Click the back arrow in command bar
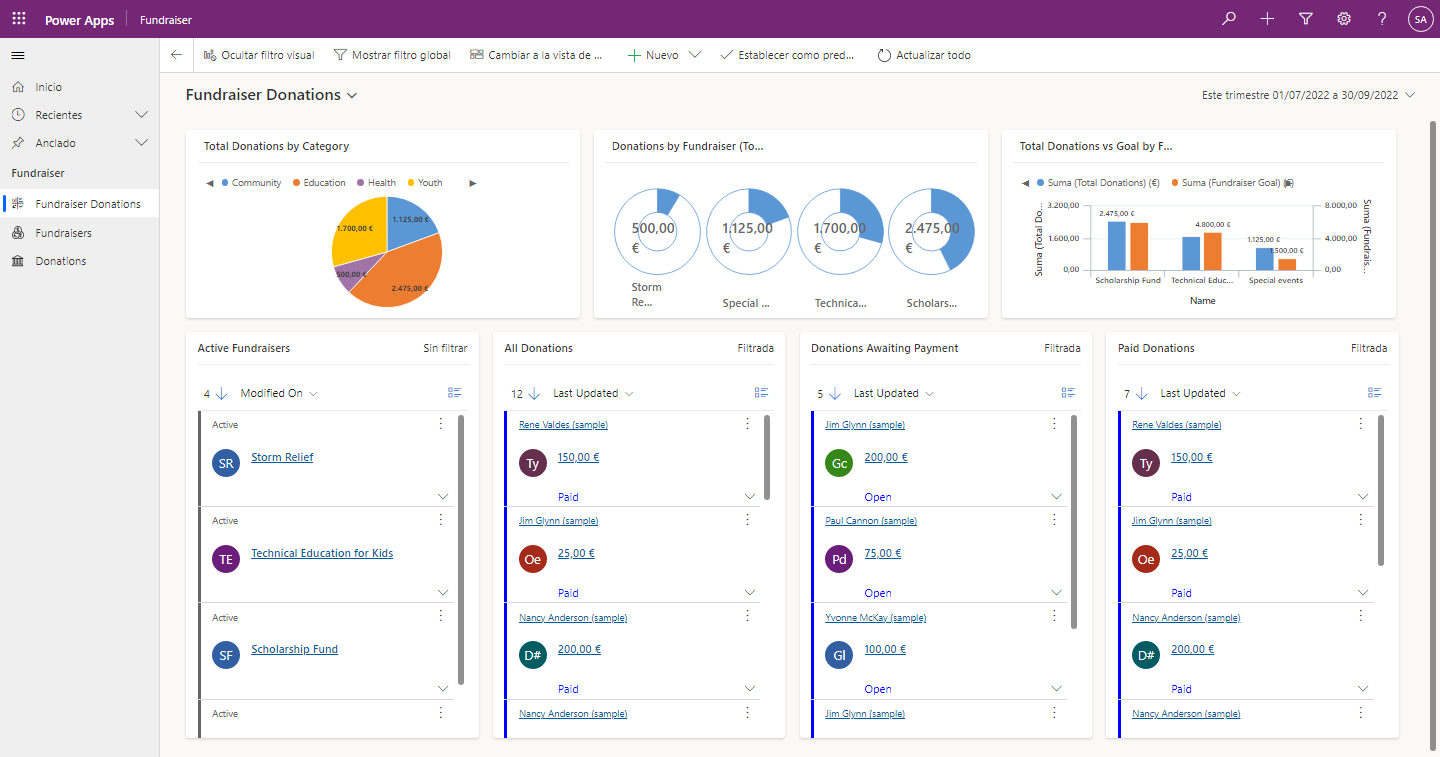Viewport: 1440px width, 757px height. tap(177, 55)
